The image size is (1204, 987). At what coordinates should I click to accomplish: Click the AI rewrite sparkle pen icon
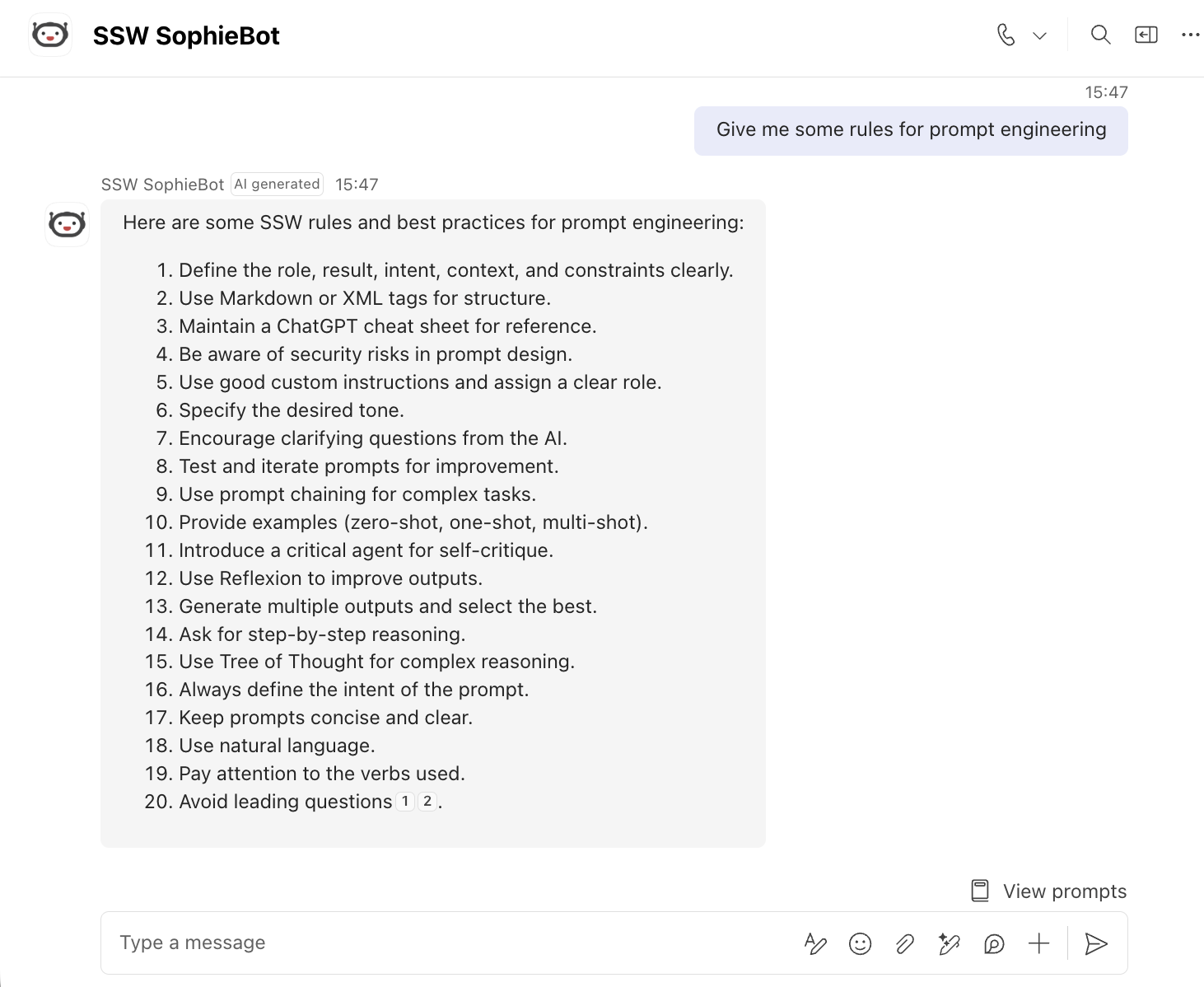point(950,943)
